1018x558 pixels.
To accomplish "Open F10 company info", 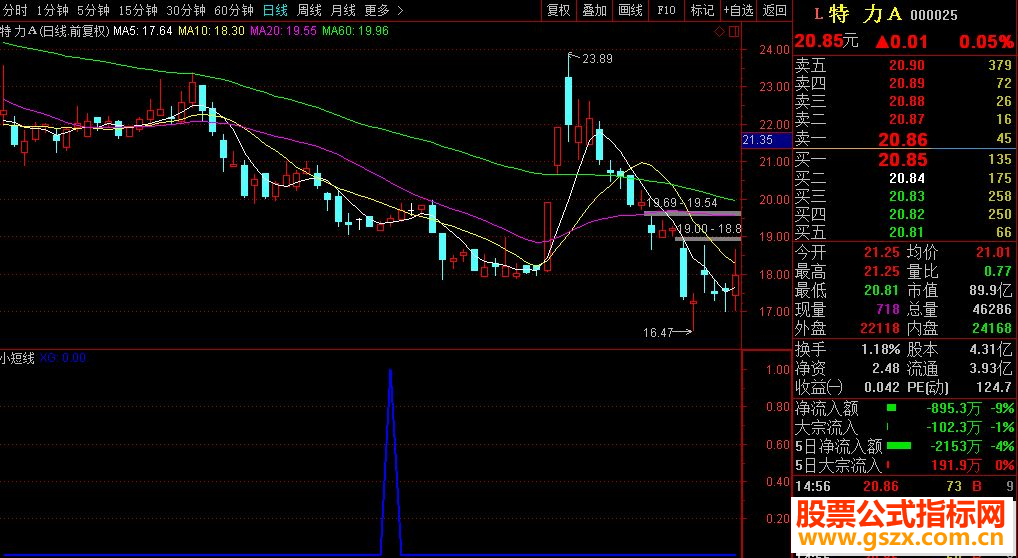I will [666, 10].
